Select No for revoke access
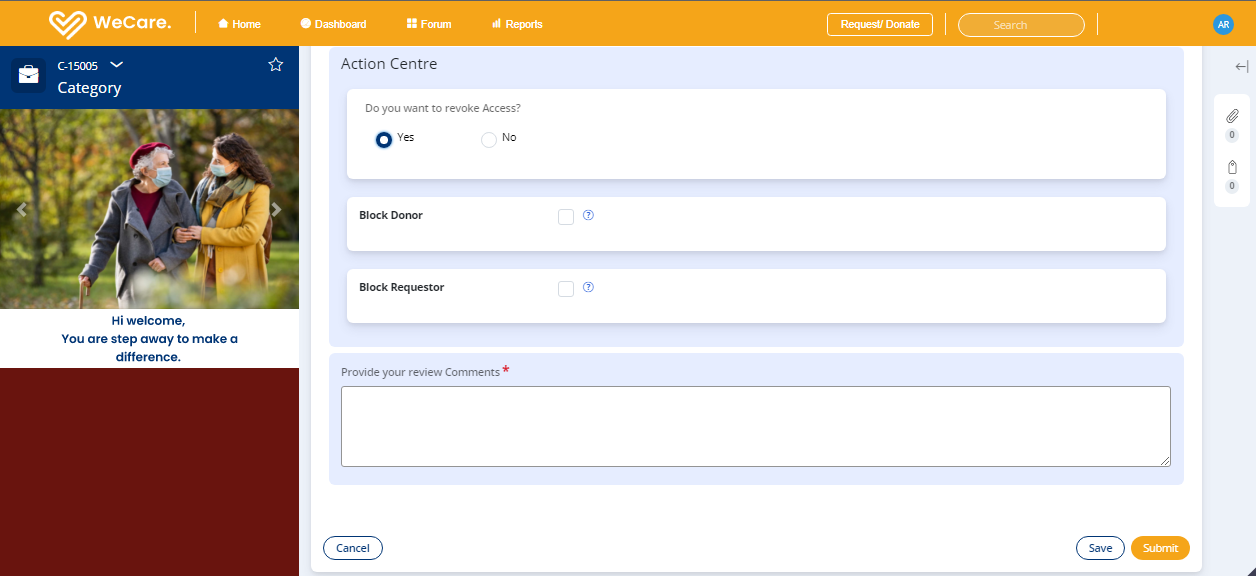Image resolution: width=1256 pixels, height=576 pixels. (489, 140)
